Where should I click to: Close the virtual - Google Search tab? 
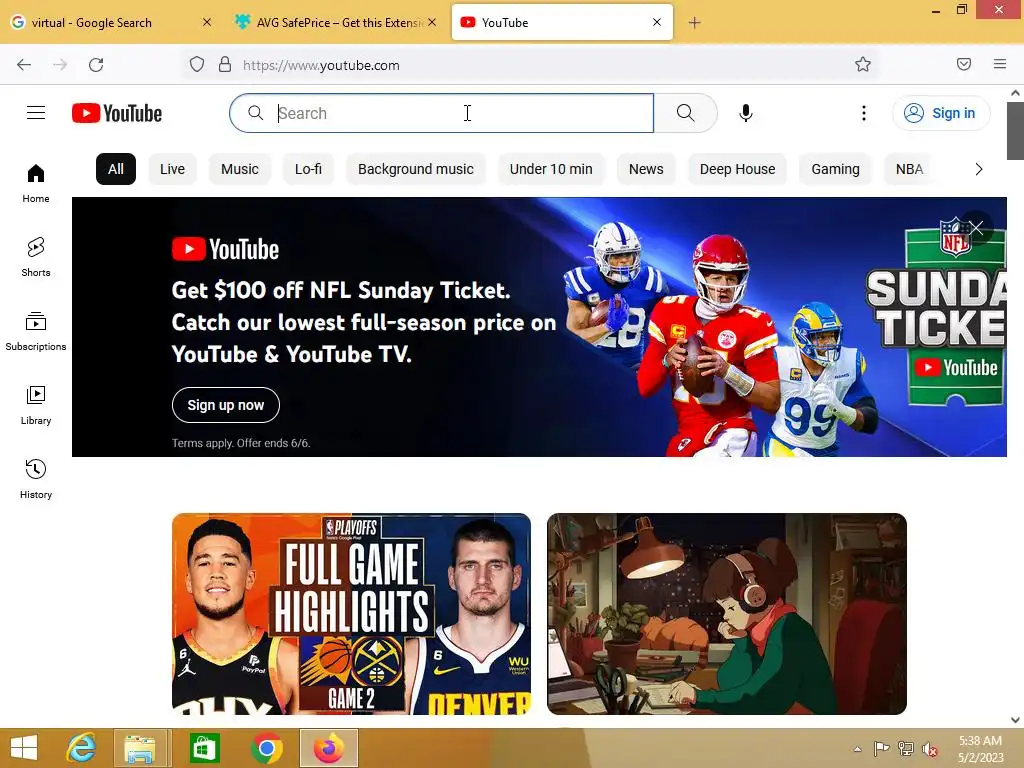206,22
